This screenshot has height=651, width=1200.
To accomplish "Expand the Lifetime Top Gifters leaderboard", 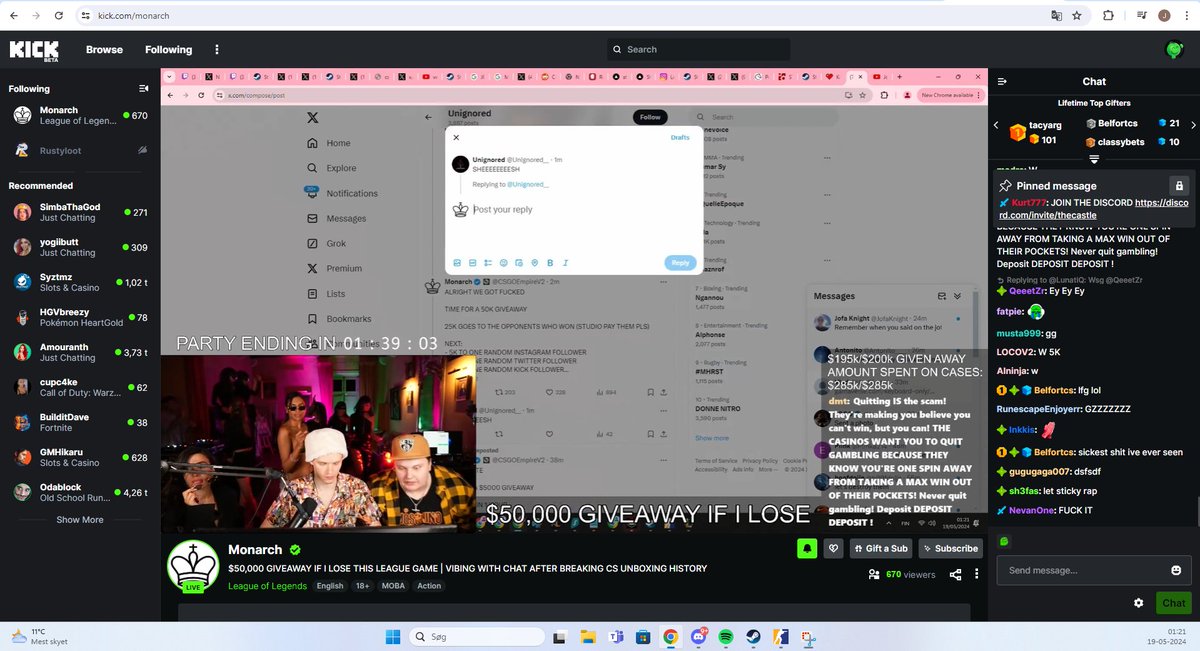I will (x=1094, y=159).
